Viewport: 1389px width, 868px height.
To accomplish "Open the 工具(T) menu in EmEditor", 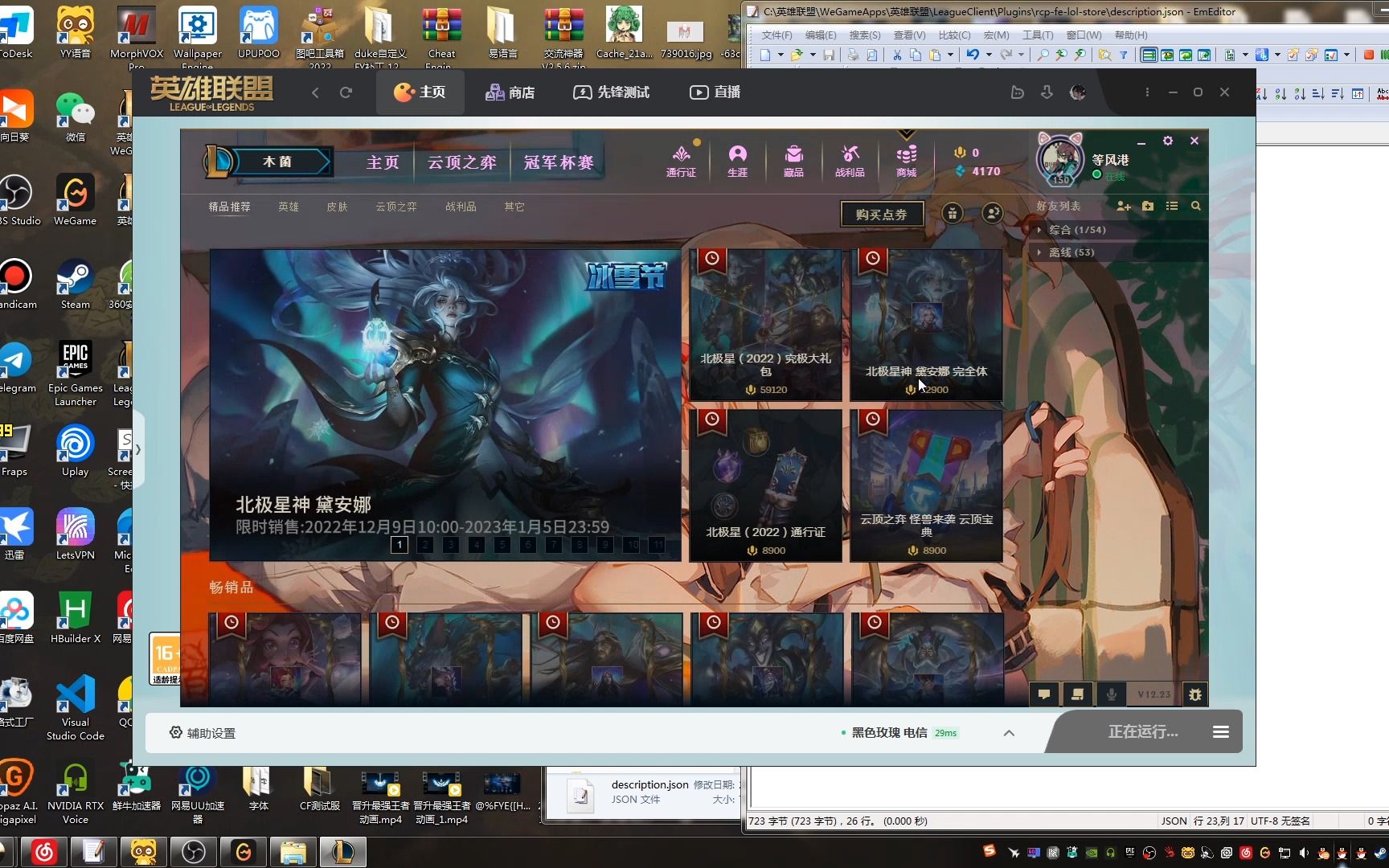I will click(x=1038, y=35).
